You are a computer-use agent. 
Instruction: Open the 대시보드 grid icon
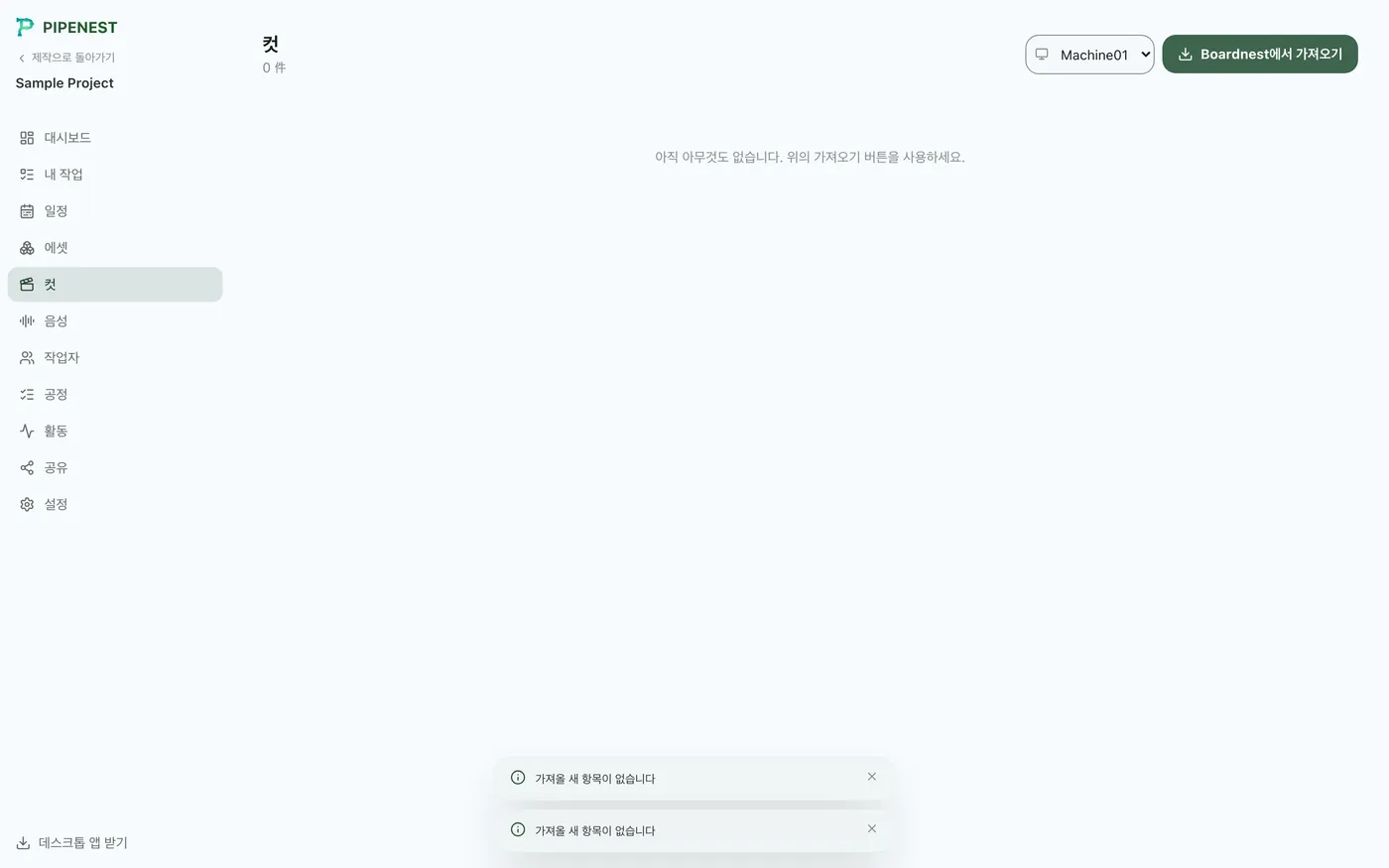tap(27, 138)
